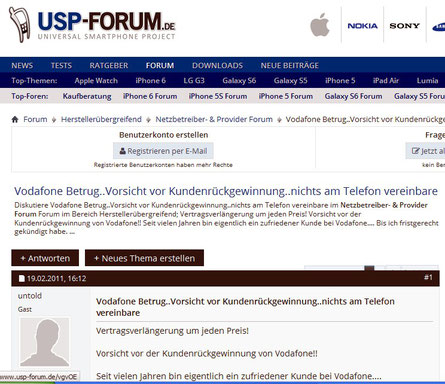Open Galaxy S6 top theme
The height and width of the screenshot is (384, 445).
click(x=239, y=81)
